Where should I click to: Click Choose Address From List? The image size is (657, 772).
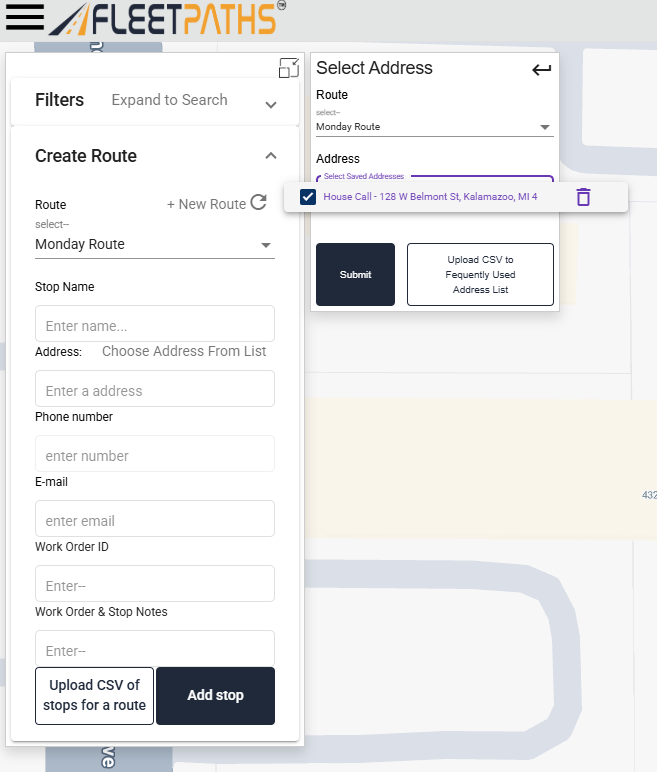click(x=184, y=351)
